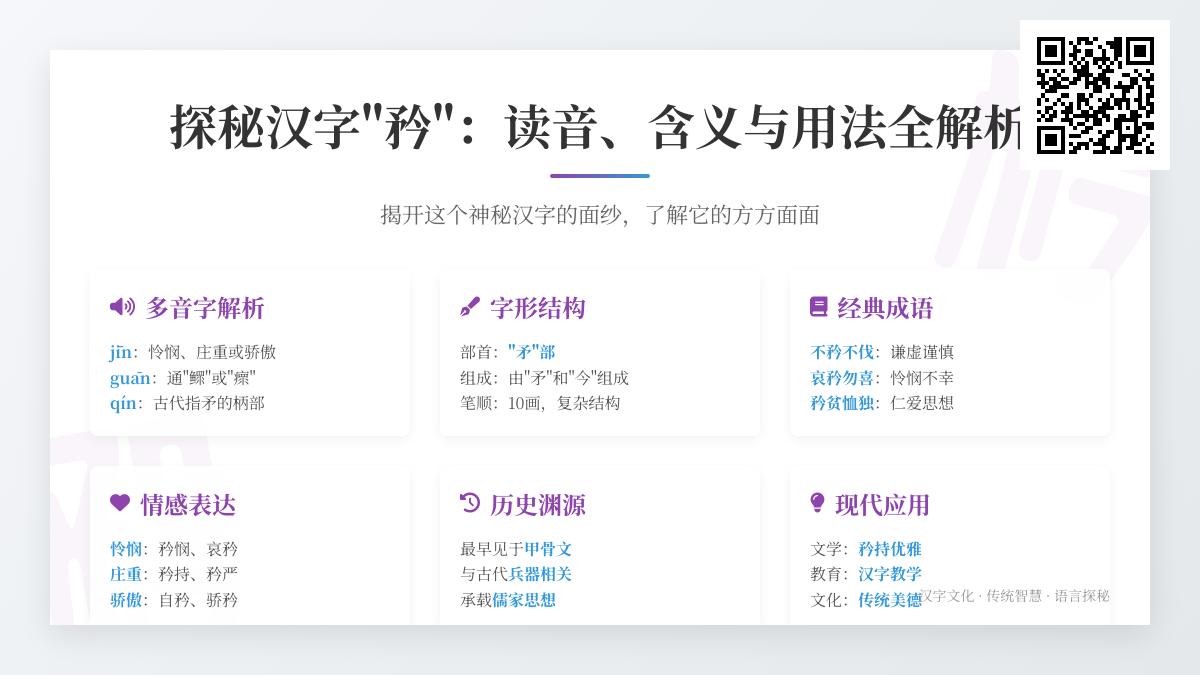Click the idiom 不矜不伐
Viewport: 1200px width, 675px height.
[842, 352]
